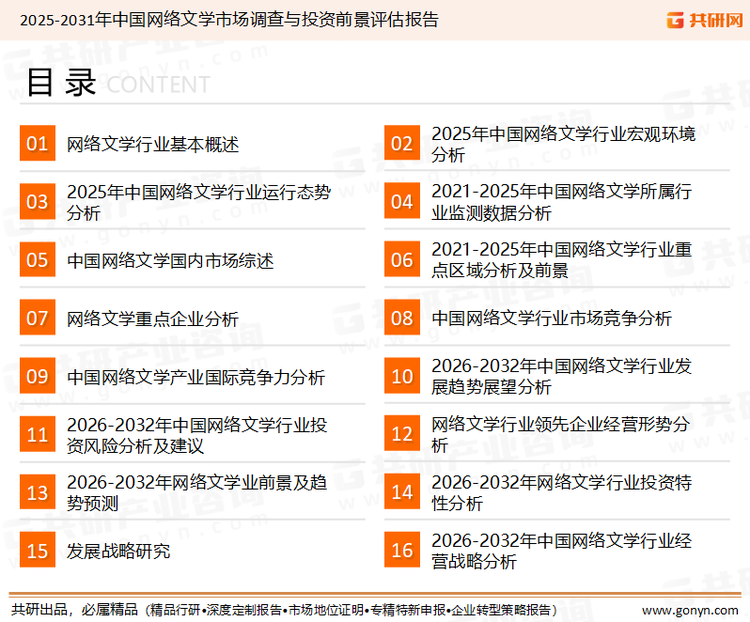
Task: Select chapter title 中国网络文学国内市场综述
Action: tap(170, 261)
